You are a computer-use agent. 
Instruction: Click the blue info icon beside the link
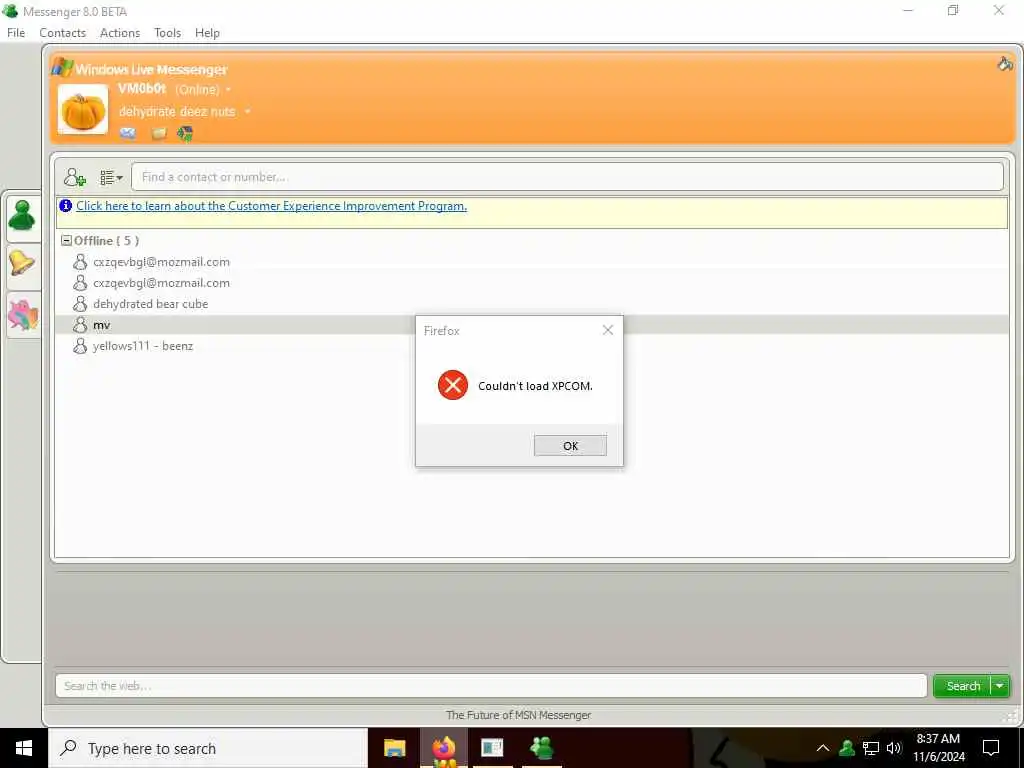tap(65, 206)
